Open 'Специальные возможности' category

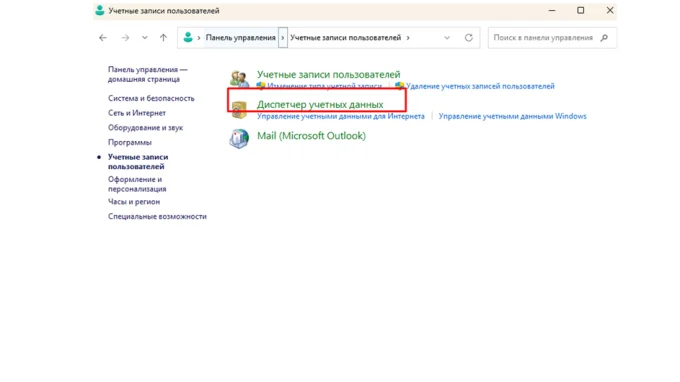pyautogui.click(x=157, y=216)
